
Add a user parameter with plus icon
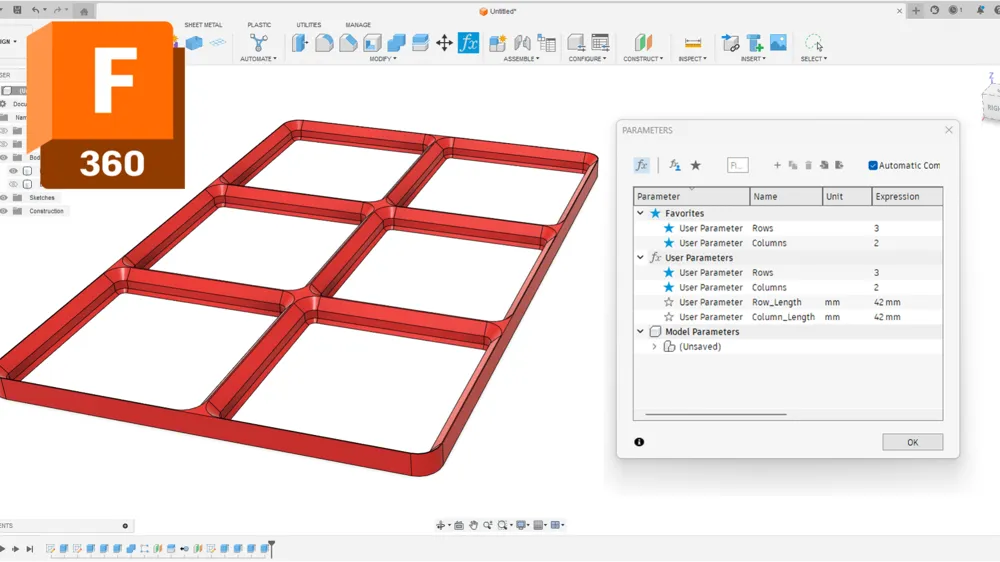pos(777,165)
